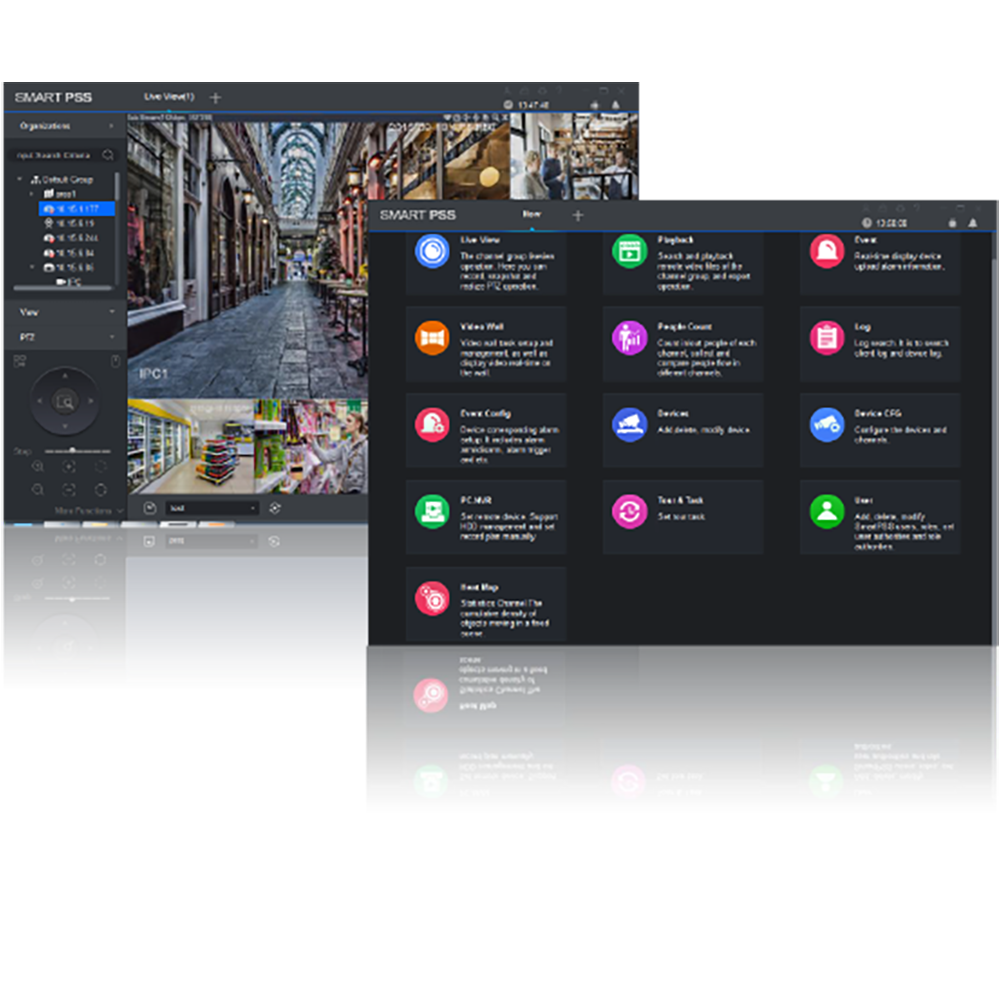Click the round icon left of the live view footer dropdown

(x=150, y=508)
